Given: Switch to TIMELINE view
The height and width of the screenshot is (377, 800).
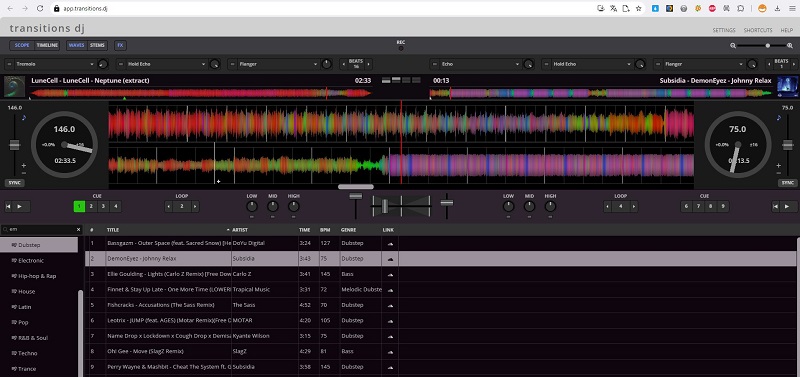Looking at the screenshot, I should click(x=47, y=45).
